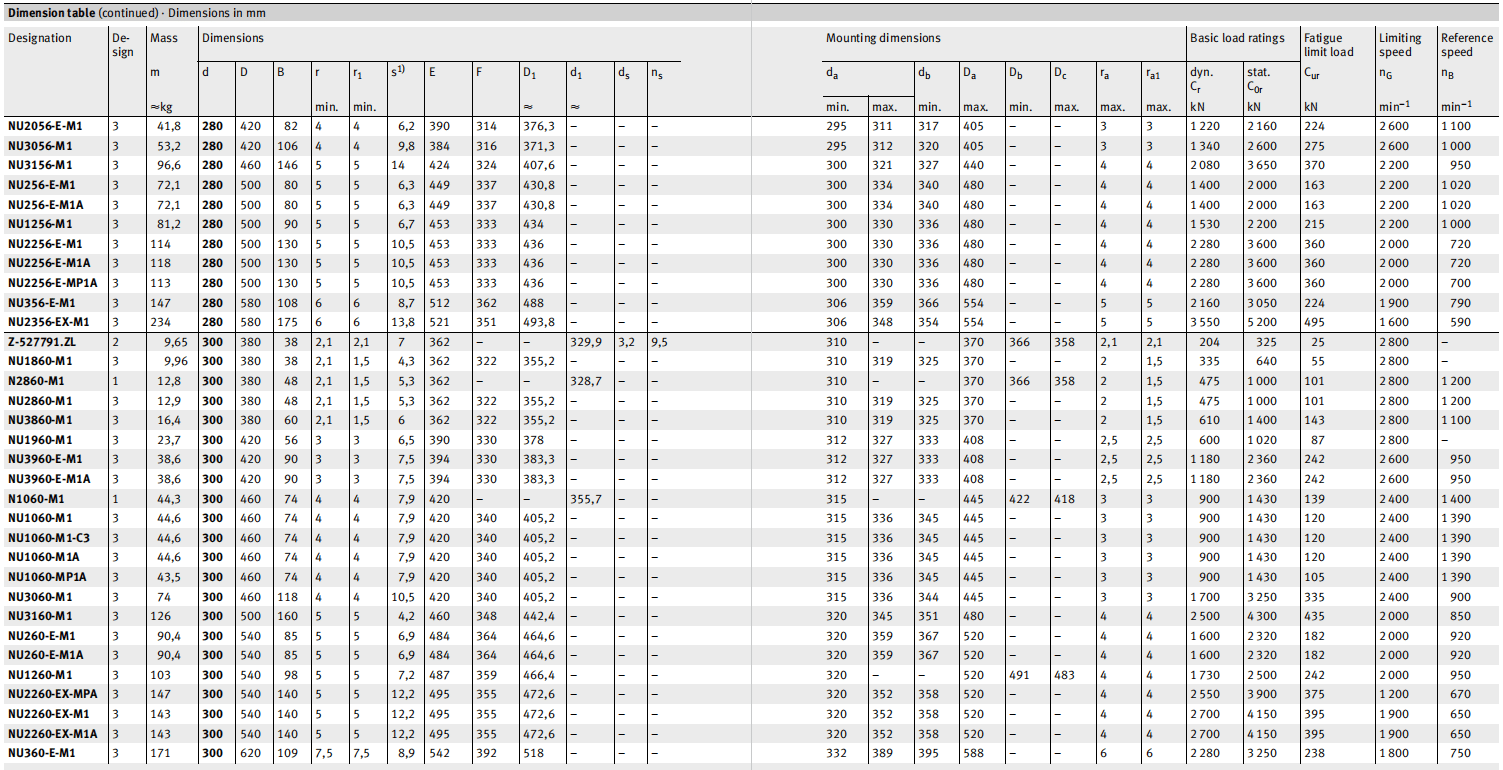Select designation NU3960-E-M1A

click(48, 479)
